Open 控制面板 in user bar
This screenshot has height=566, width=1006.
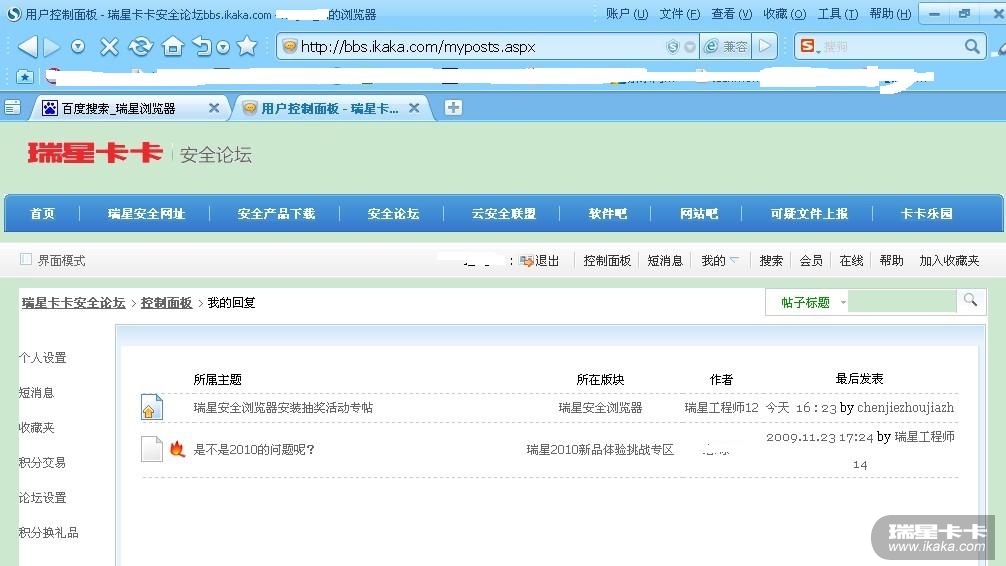pyautogui.click(x=606, y=261)
